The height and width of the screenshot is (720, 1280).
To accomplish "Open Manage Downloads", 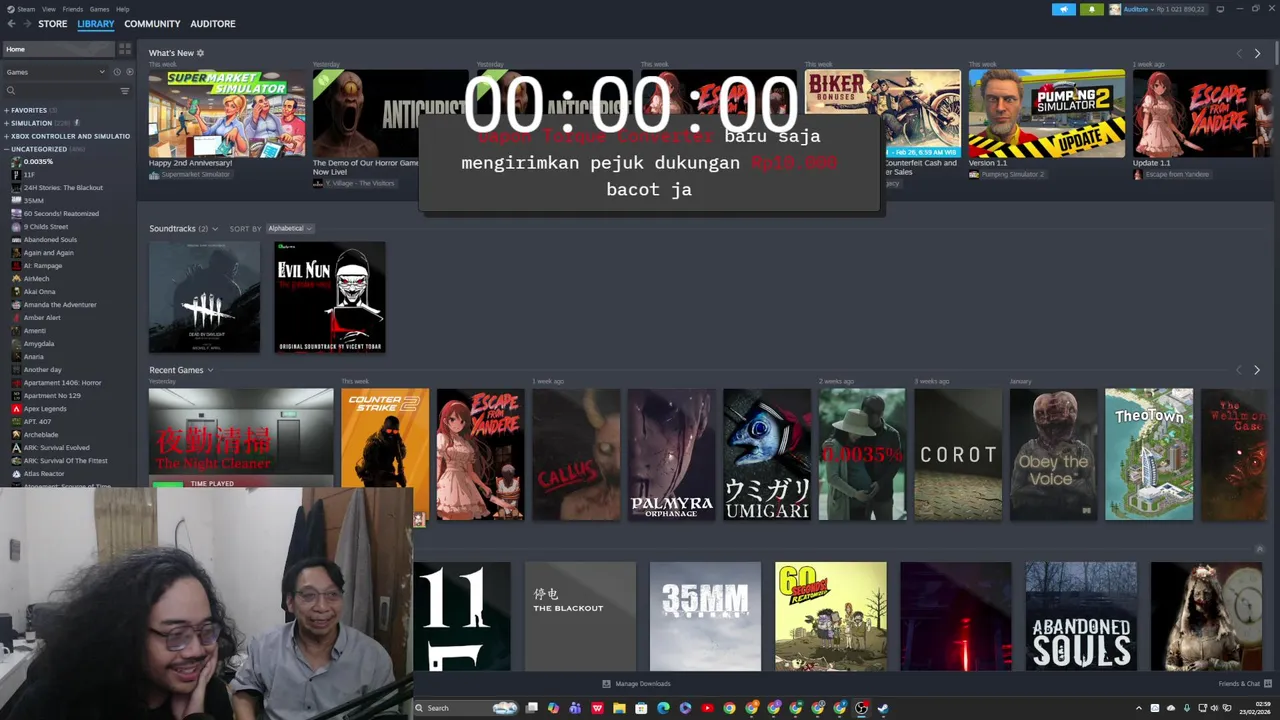I will coord(636,684).
